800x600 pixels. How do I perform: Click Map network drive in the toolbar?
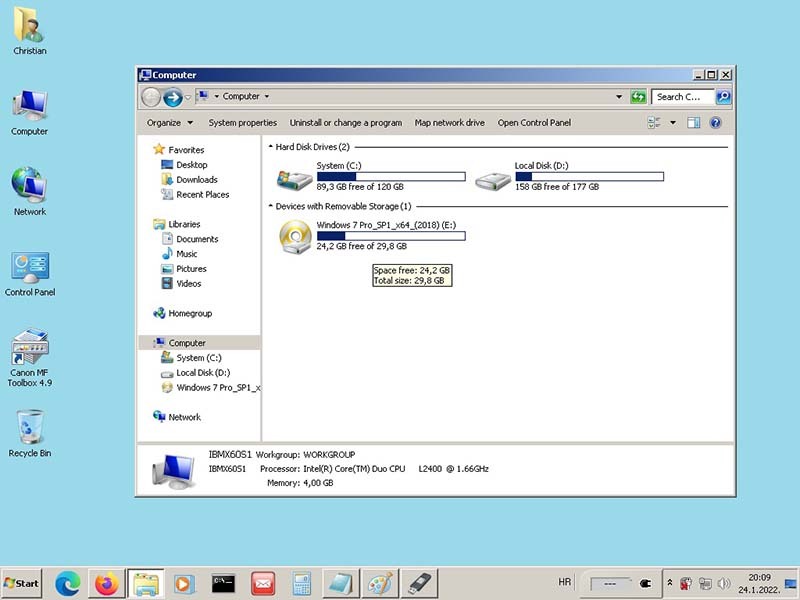(x=449, y=123)
